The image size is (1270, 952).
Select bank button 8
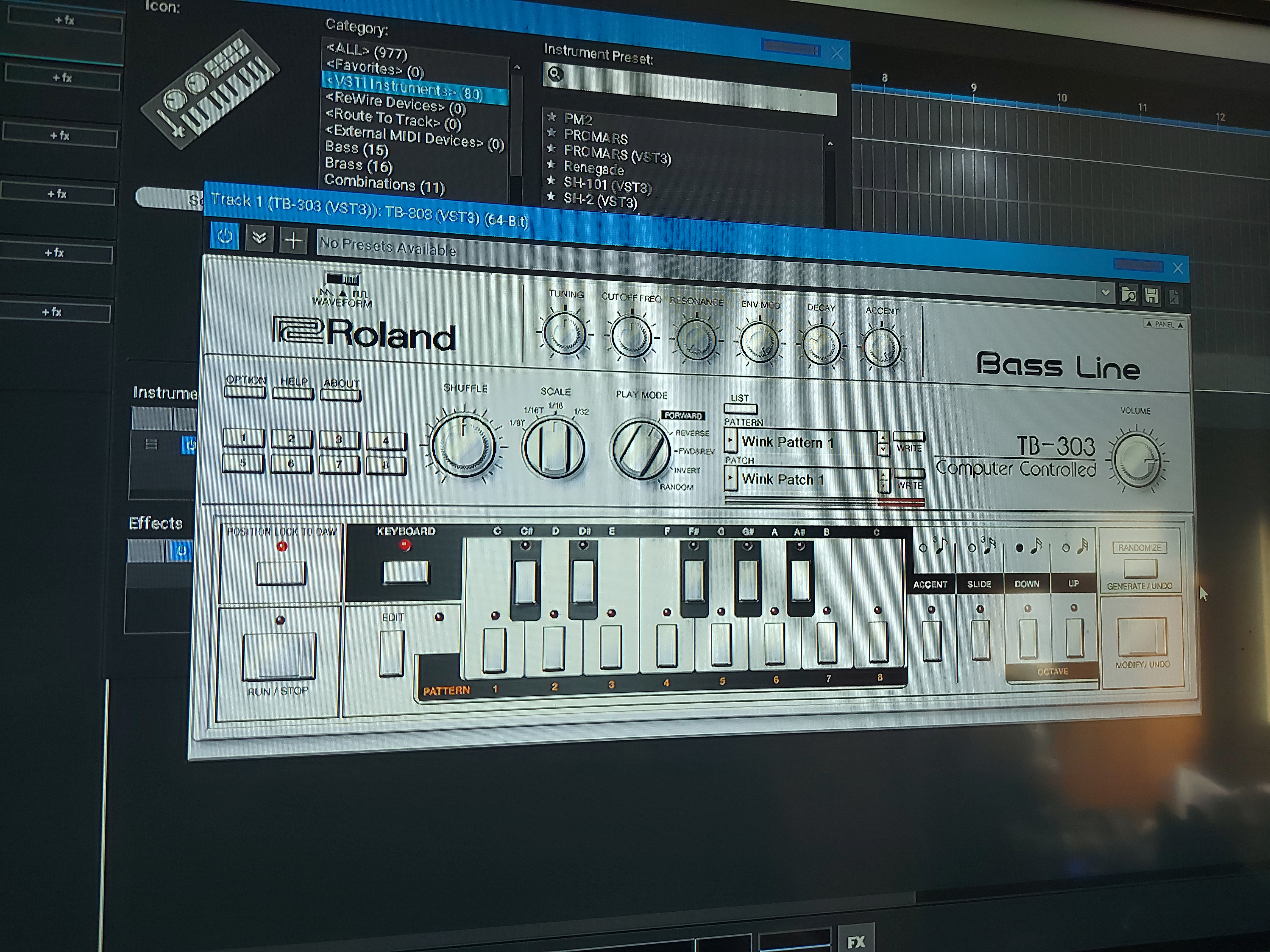[x=386, y=465]
